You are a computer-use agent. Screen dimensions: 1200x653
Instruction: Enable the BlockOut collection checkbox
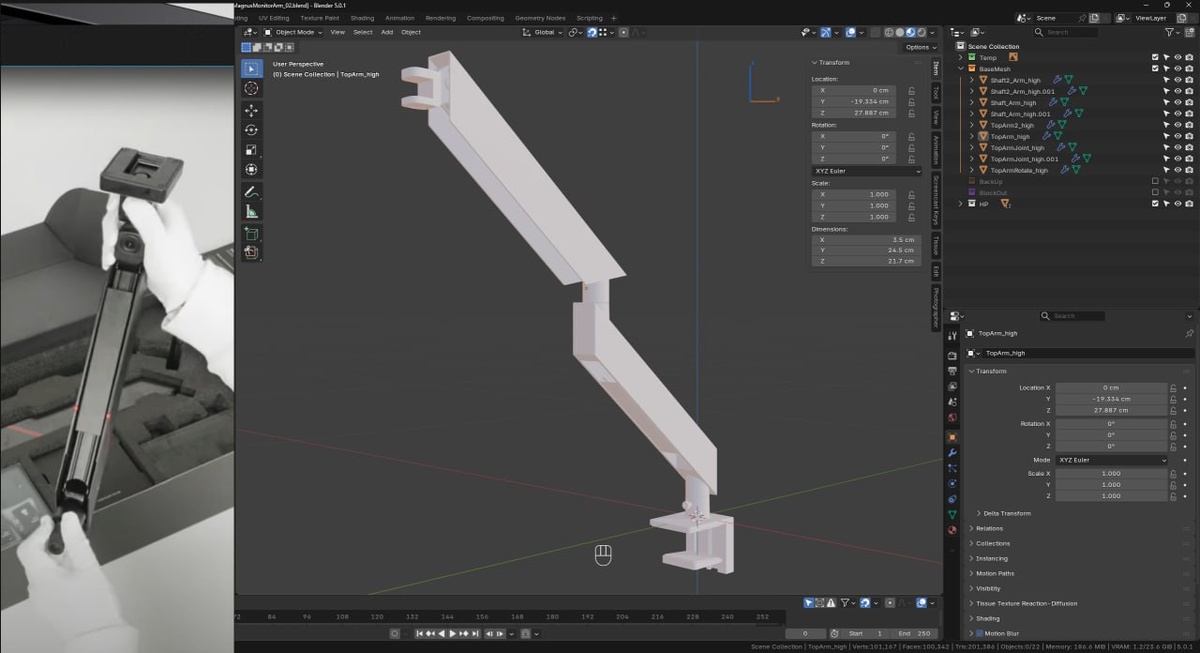point(1155,193)
